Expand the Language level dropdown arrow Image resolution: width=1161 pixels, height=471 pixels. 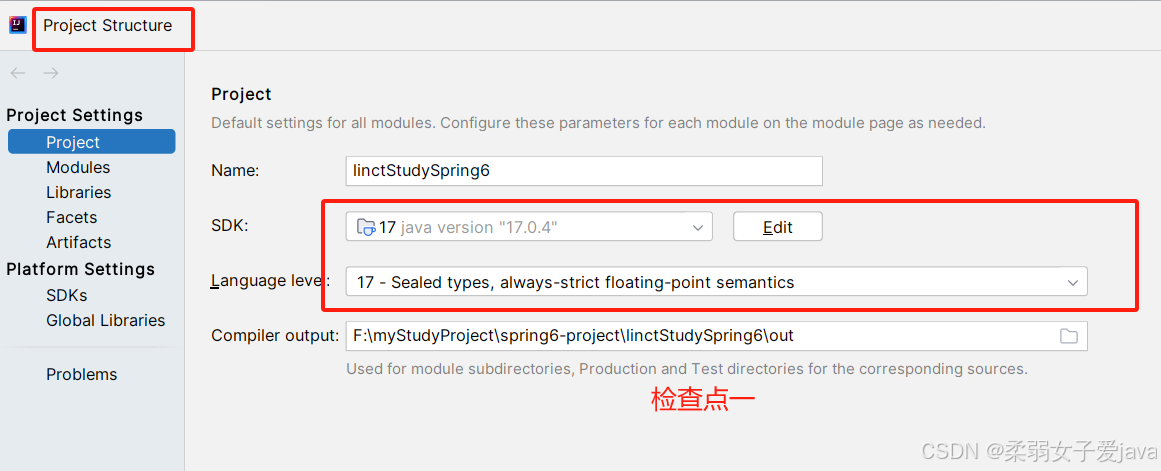coord(1071,282)
